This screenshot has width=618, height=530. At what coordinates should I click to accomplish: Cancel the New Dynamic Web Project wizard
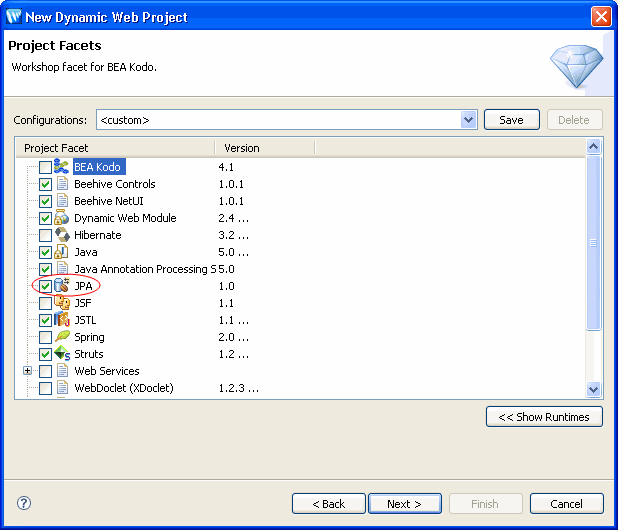566,504
